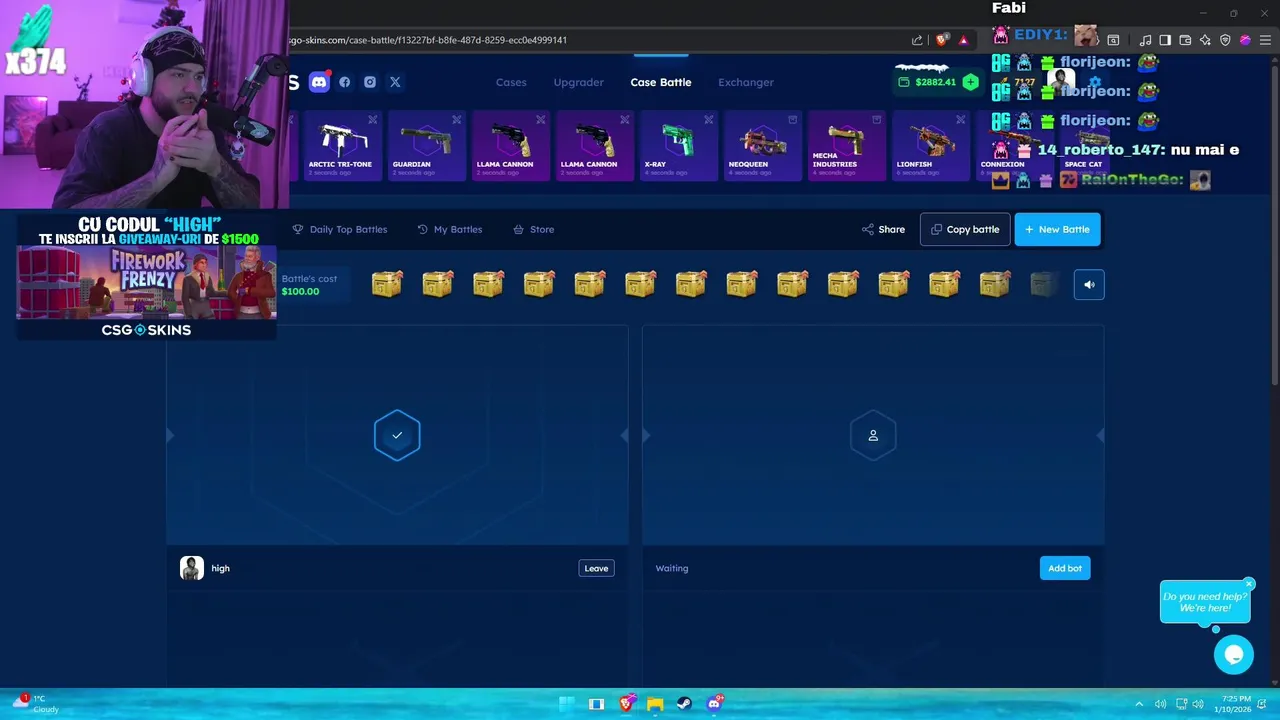This screenshot has height=720, width=1280.
Task: Open the Leo AI sparkle icon
Action: [x=1205, y=40]
